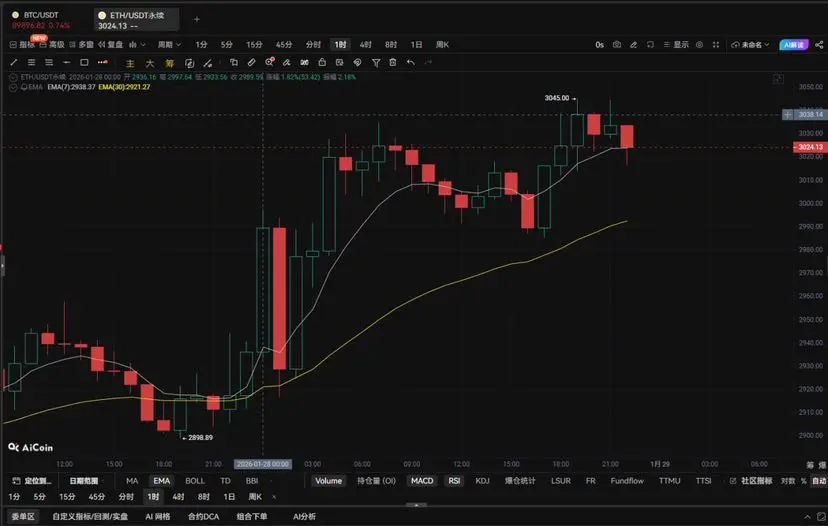Image resolution: width=828 pixels, height=526 pixels.
Task: Toggle the RSI sub-indicator
Action: click(x=454, y=481)
